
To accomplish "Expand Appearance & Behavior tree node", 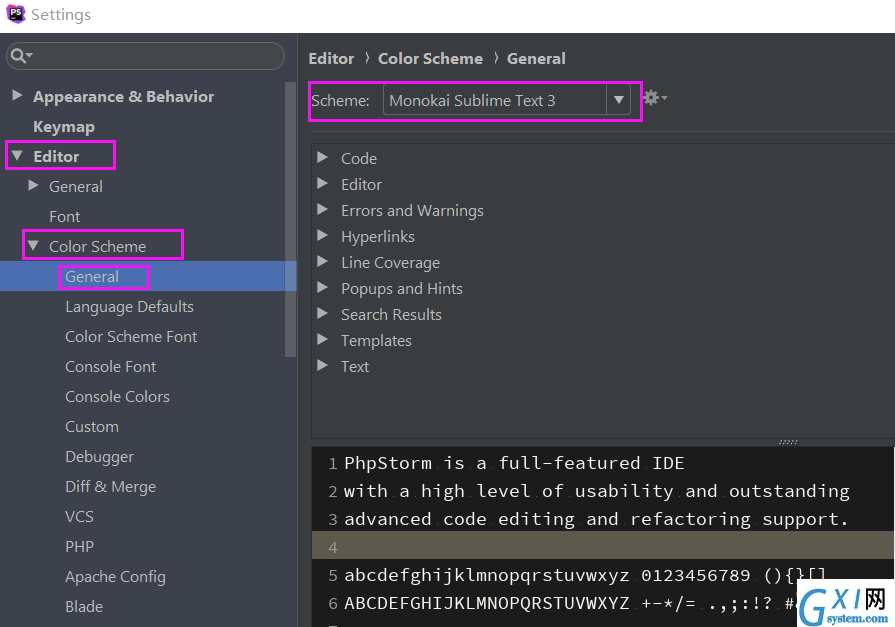I will pos(17,95).
